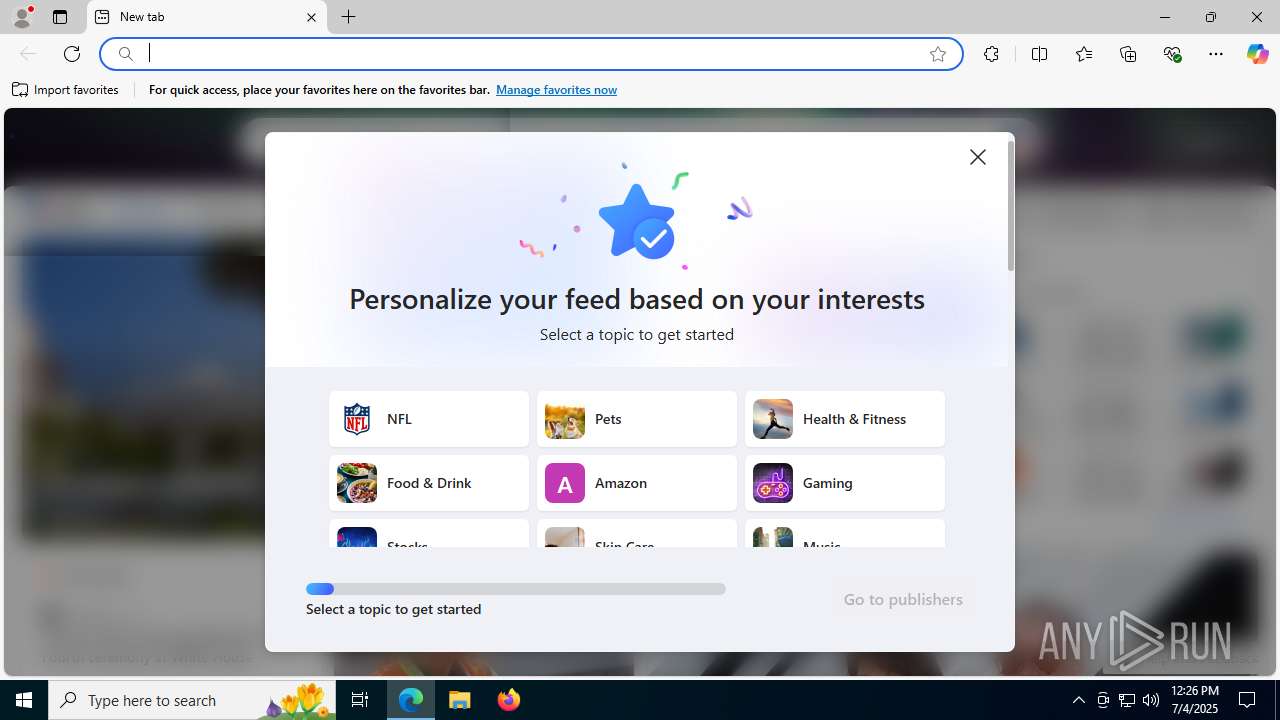1280x720 pixels.
Task: Refresh the page
Action: point(72,54)
